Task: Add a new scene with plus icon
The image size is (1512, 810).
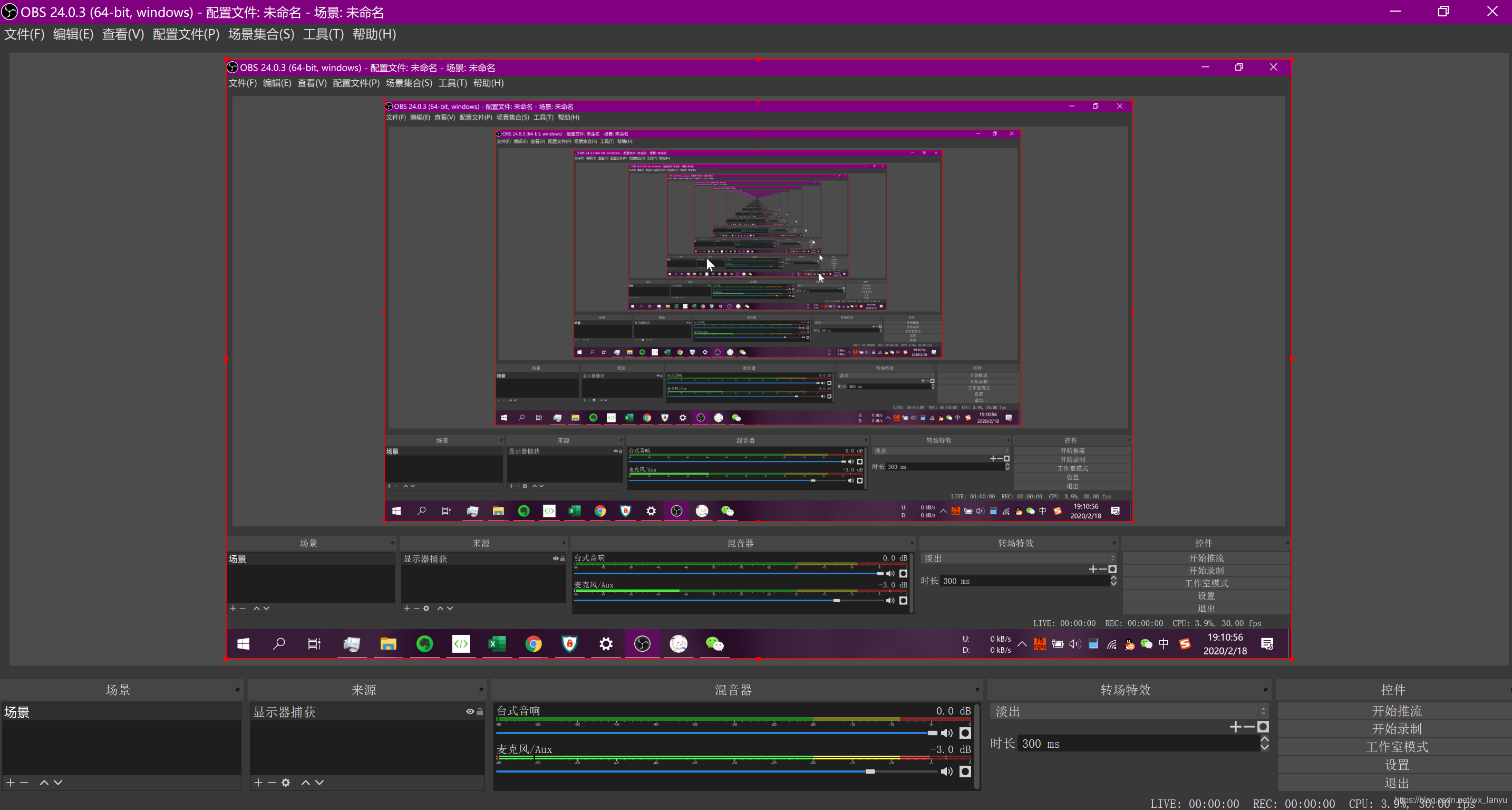Action: coord(11,783)
